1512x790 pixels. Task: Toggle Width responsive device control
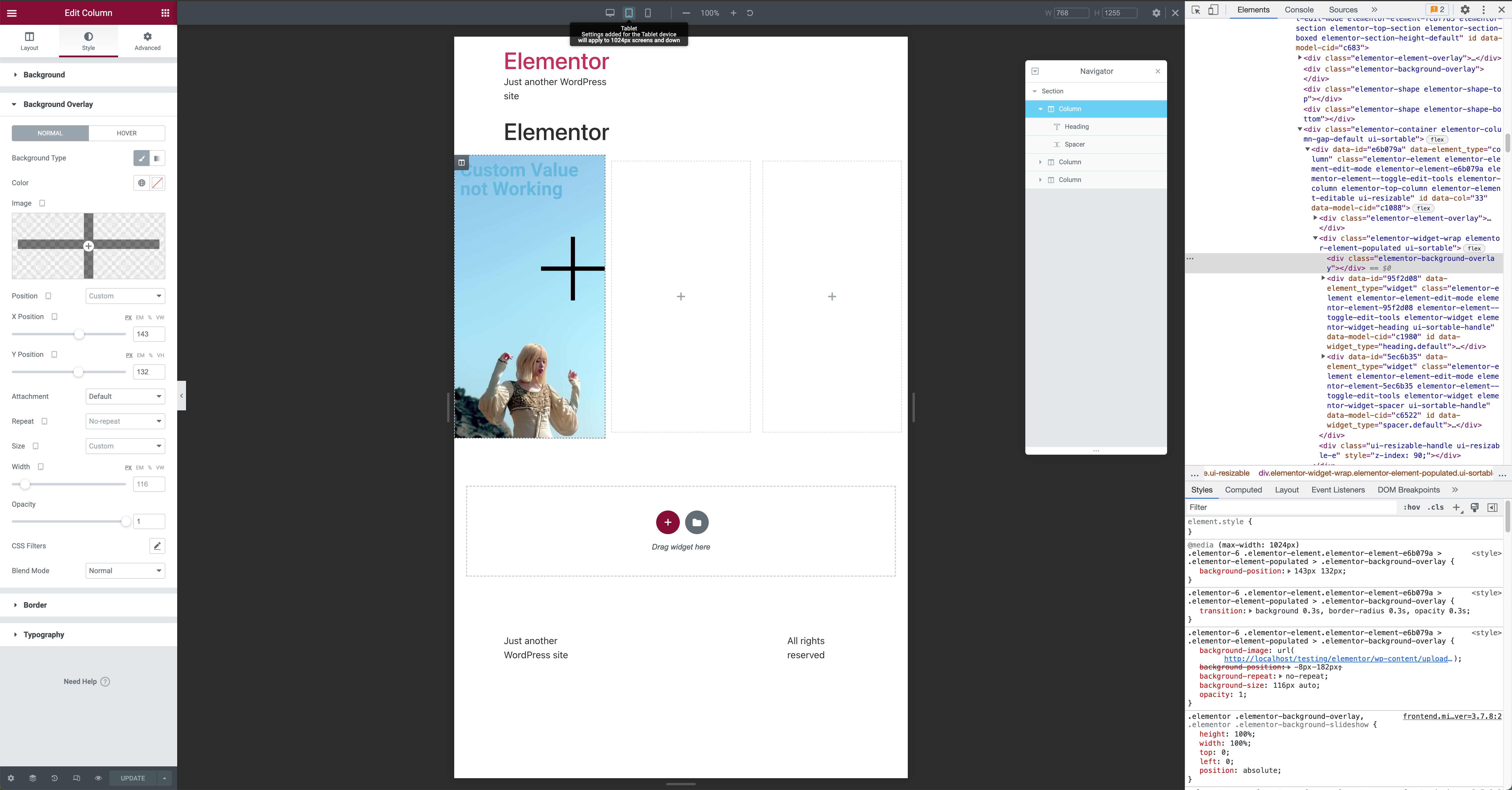(x=40, y=466)
